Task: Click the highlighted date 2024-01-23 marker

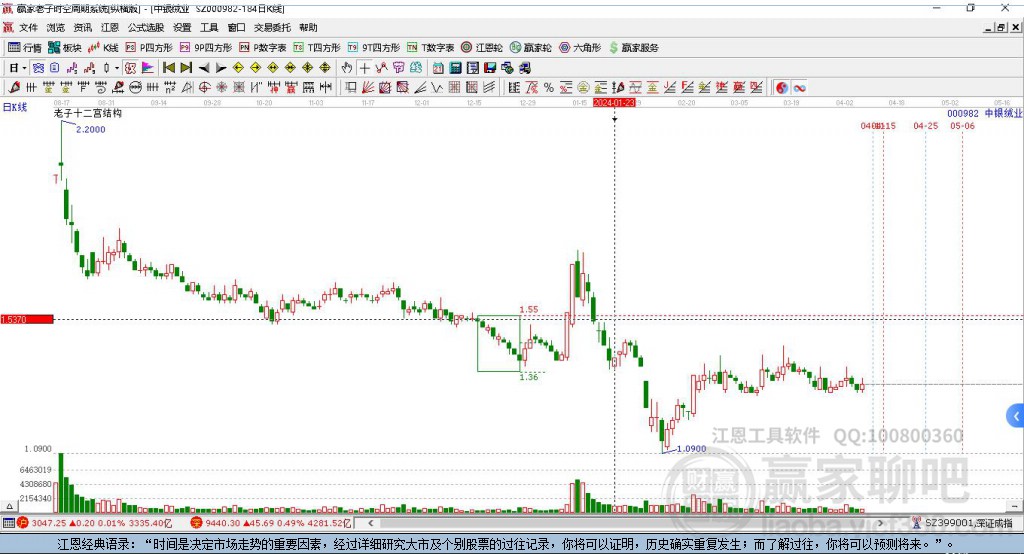Action: [x=614, y=103]
